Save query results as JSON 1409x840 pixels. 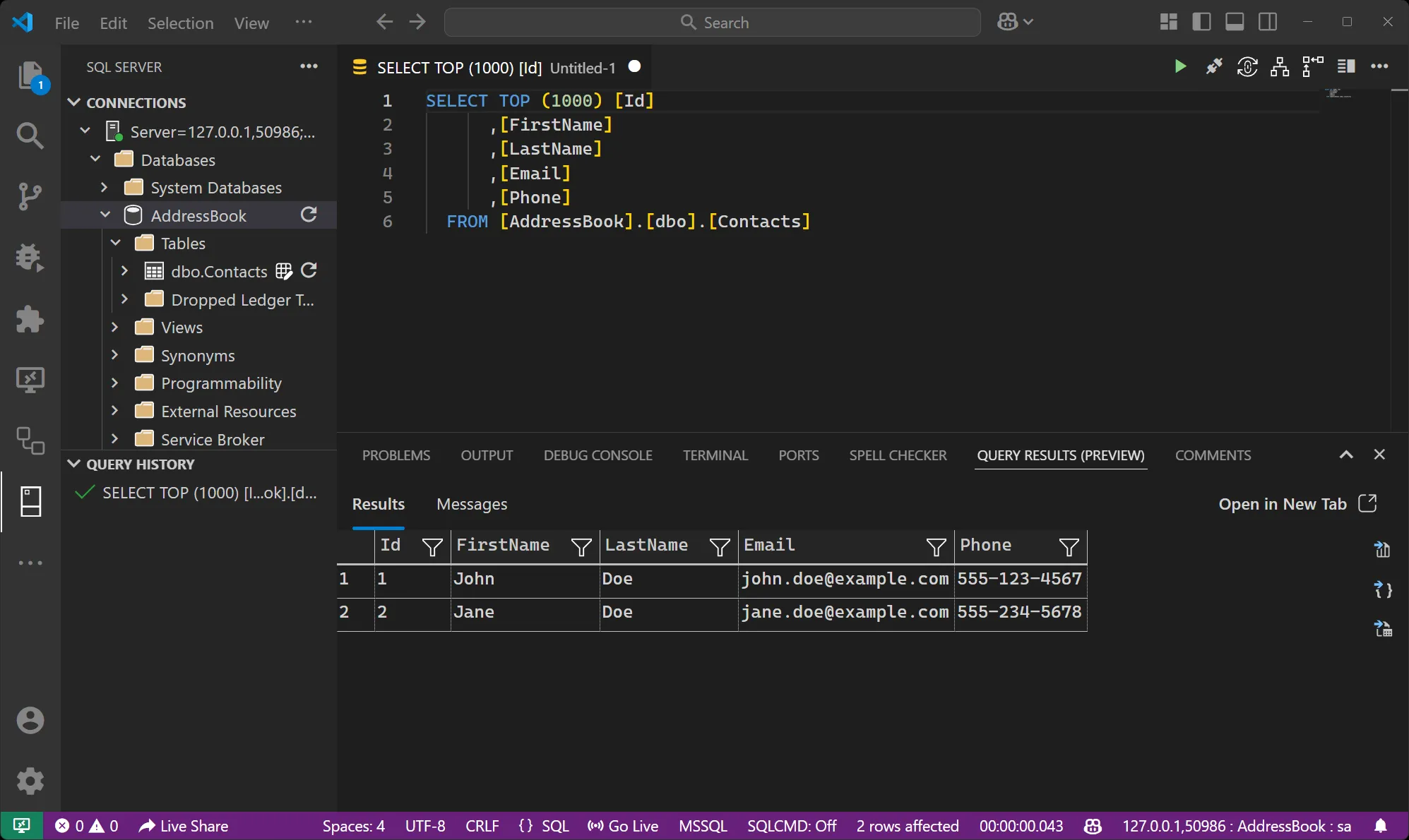(x=1383, y=590)
